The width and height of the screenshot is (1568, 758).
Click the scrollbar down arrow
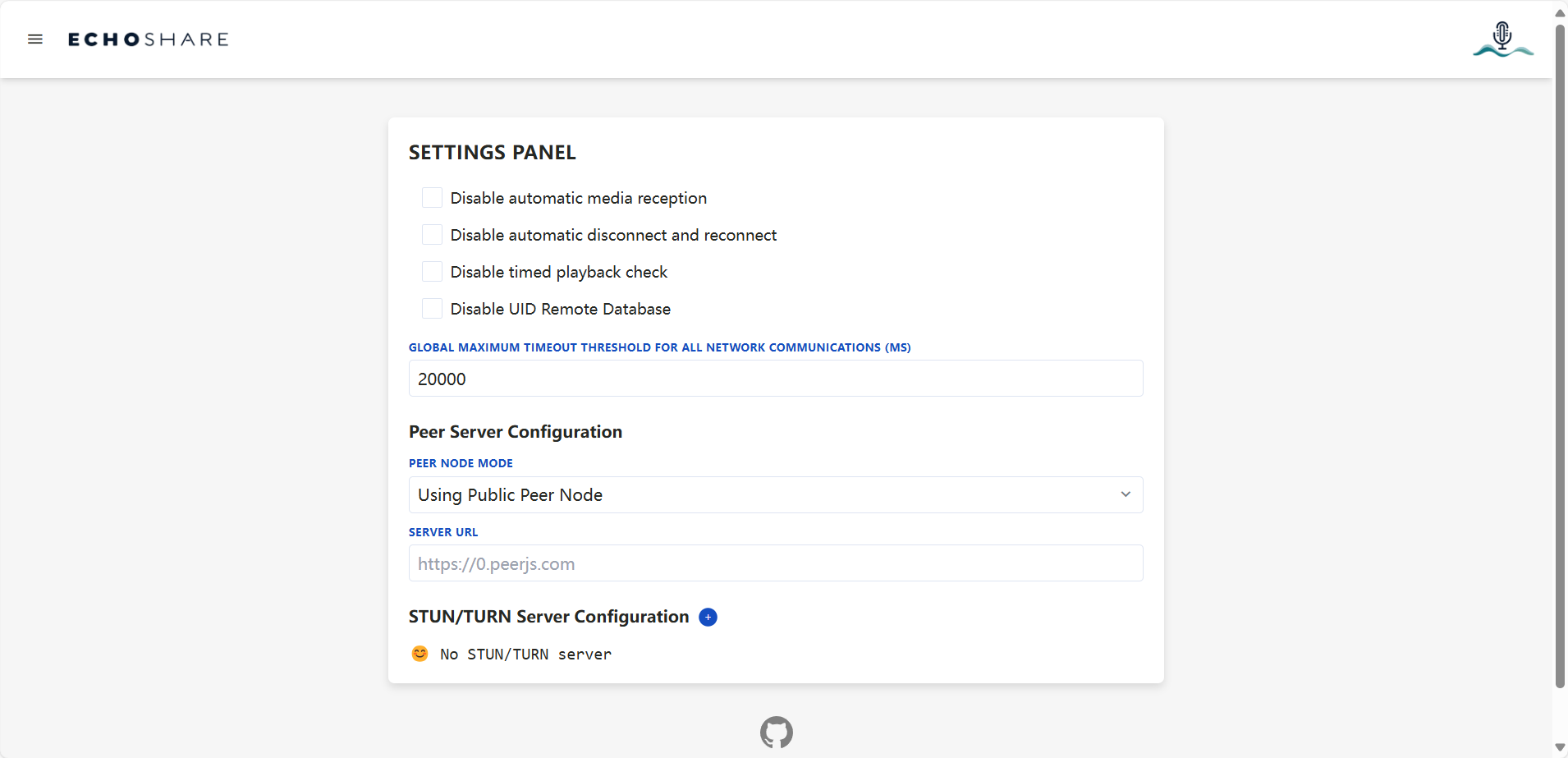[1560, 748]
